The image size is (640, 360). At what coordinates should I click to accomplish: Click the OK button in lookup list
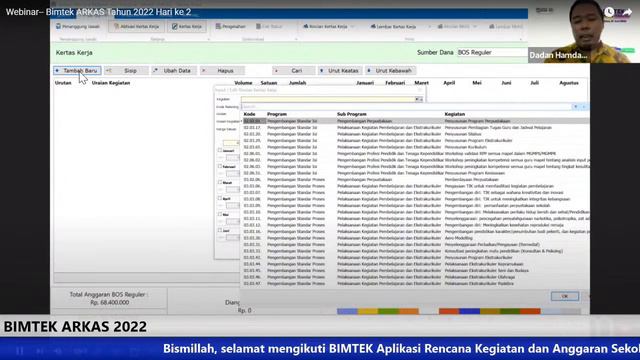pyautogui.click(x=564, y=296)
